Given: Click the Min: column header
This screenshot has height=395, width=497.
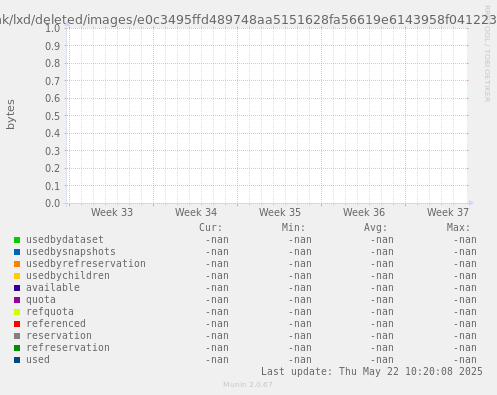Looking at the screenshot, I should (293, 228).
